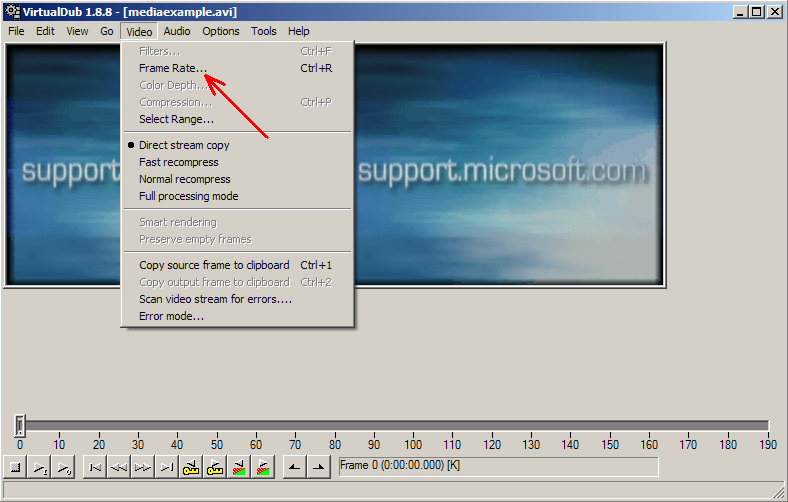Screen dimensions: 788x502
Task: Set selection end with Mark out
Action: pos(319,467)
